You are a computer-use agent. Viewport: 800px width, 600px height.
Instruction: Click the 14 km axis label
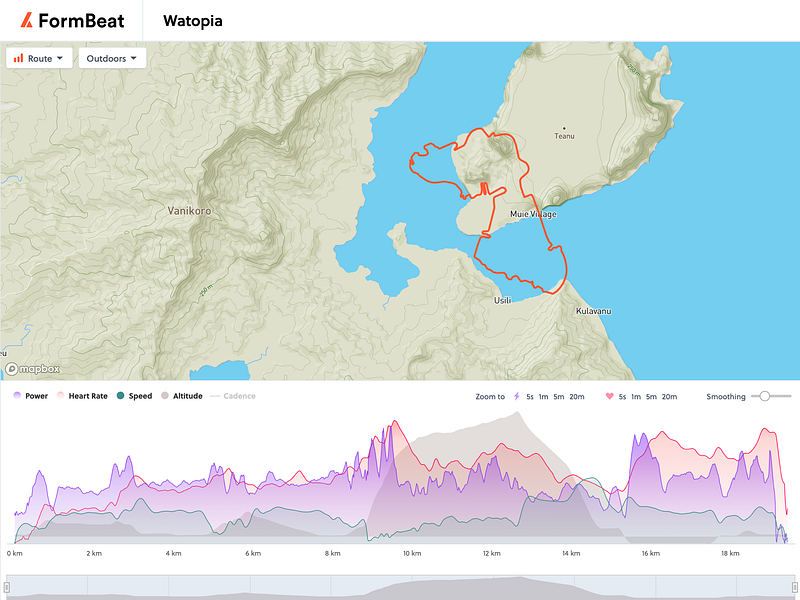[x=571, y=553]
